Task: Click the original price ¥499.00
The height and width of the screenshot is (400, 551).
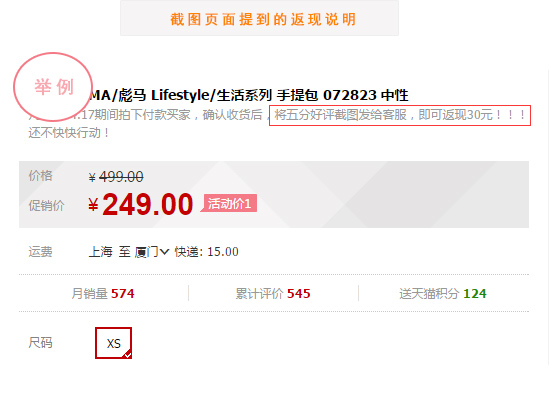Action: (116, 176)
